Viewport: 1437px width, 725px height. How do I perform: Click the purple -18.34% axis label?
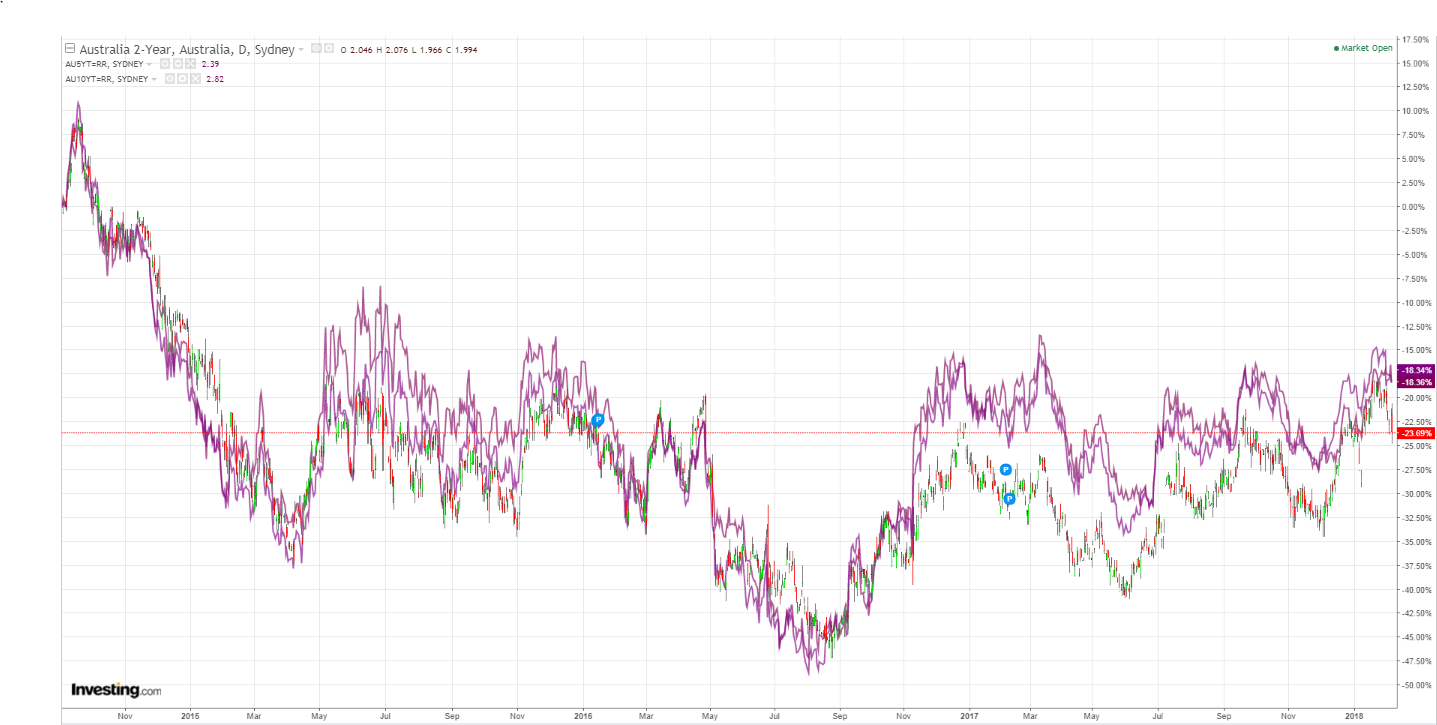[x=1416, y=371]
